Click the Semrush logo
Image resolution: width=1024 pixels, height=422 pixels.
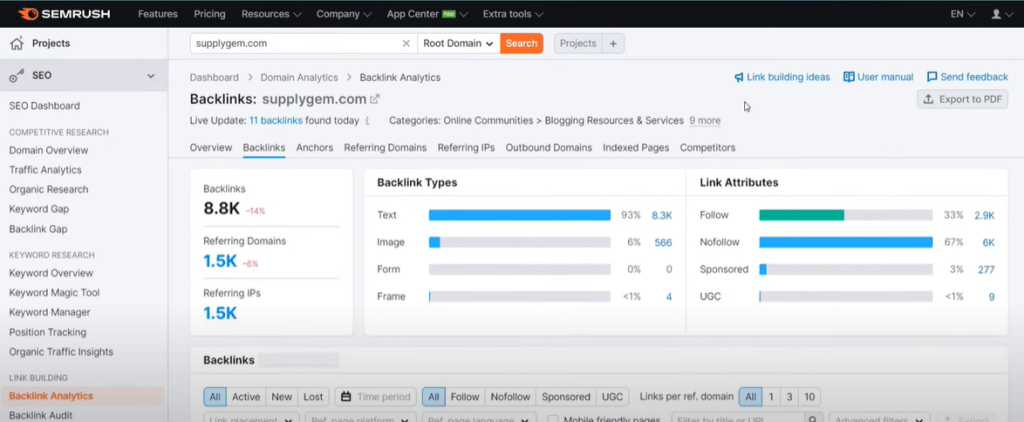[63, 14]
